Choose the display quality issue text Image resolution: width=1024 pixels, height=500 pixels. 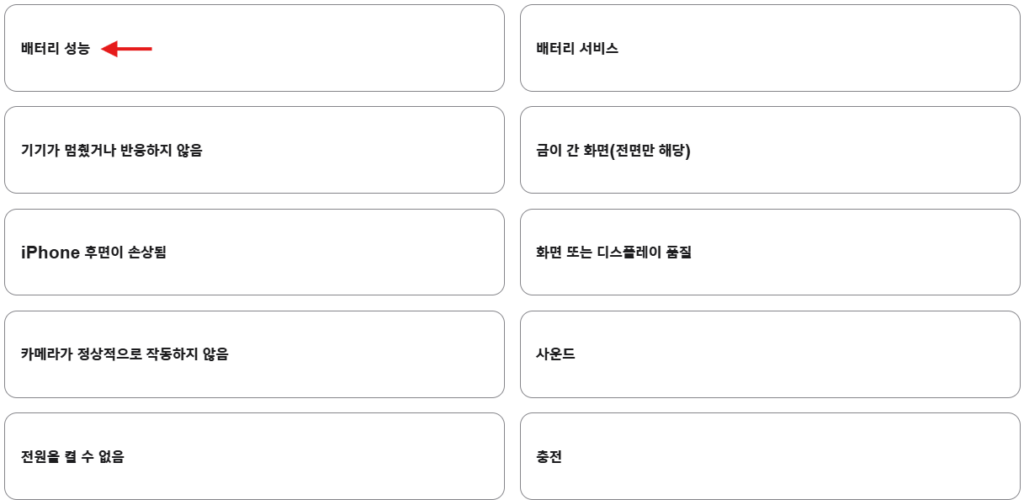pyautogui.click(x=613, y=252)
